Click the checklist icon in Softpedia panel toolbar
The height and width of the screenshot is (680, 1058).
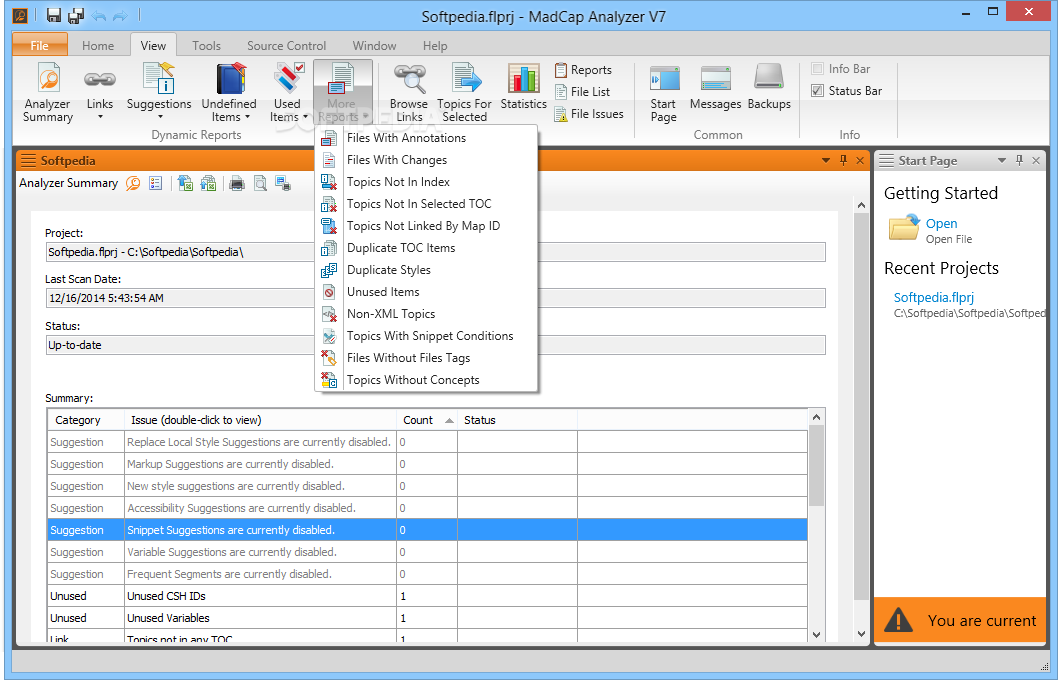click(156, 183)
